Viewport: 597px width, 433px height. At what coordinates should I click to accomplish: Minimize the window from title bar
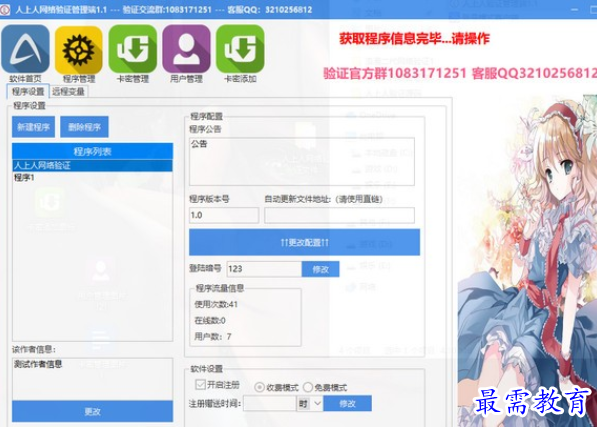click(x=575, y=9)
